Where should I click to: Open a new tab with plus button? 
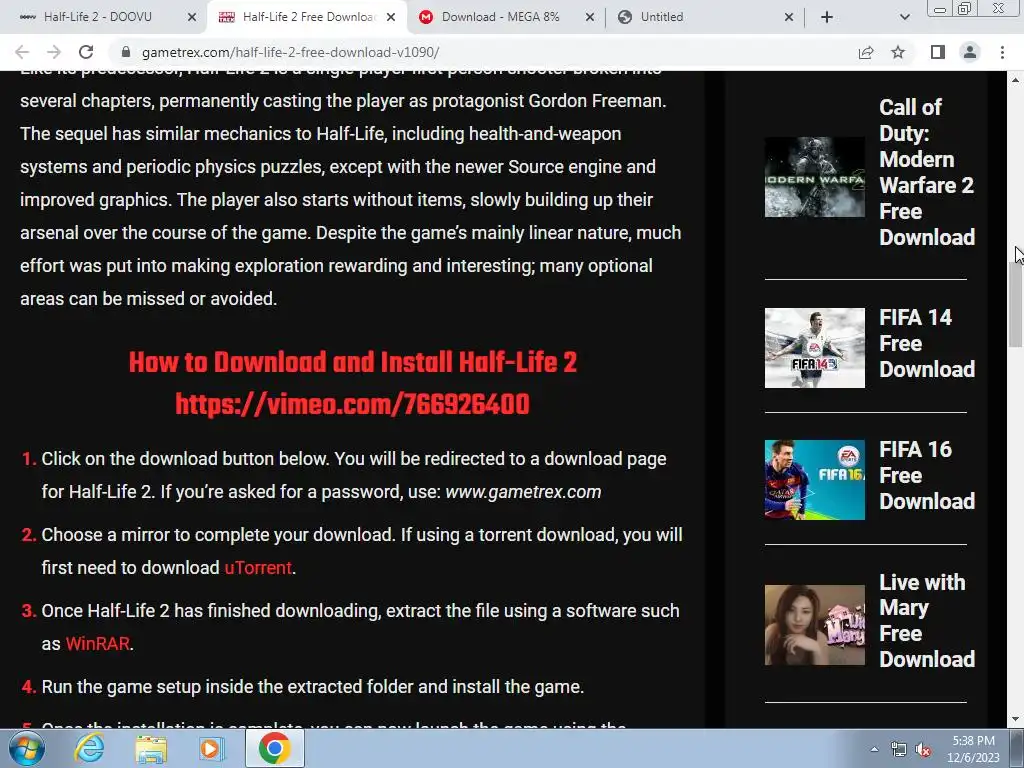[827, 18]
